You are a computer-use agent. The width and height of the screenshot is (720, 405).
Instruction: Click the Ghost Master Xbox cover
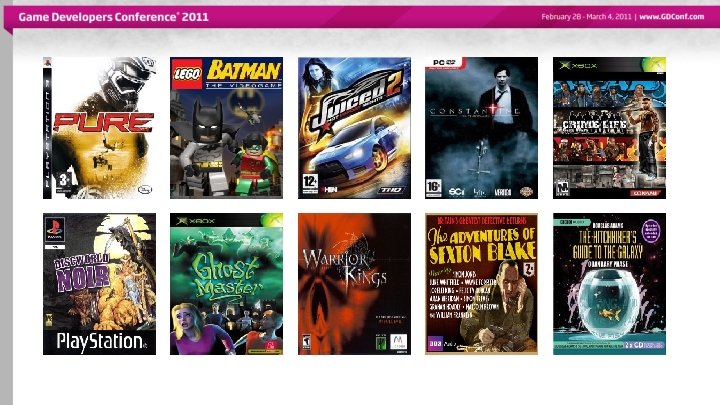click(226, 284)
